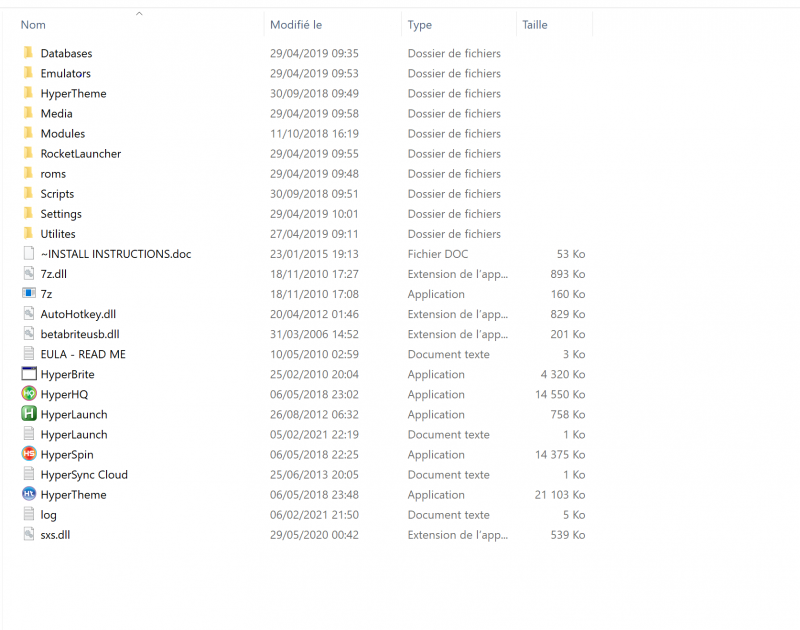This screenshot has height=630, width=800.
Task: Select the Scripts folder name
Action: click(57, 193)
